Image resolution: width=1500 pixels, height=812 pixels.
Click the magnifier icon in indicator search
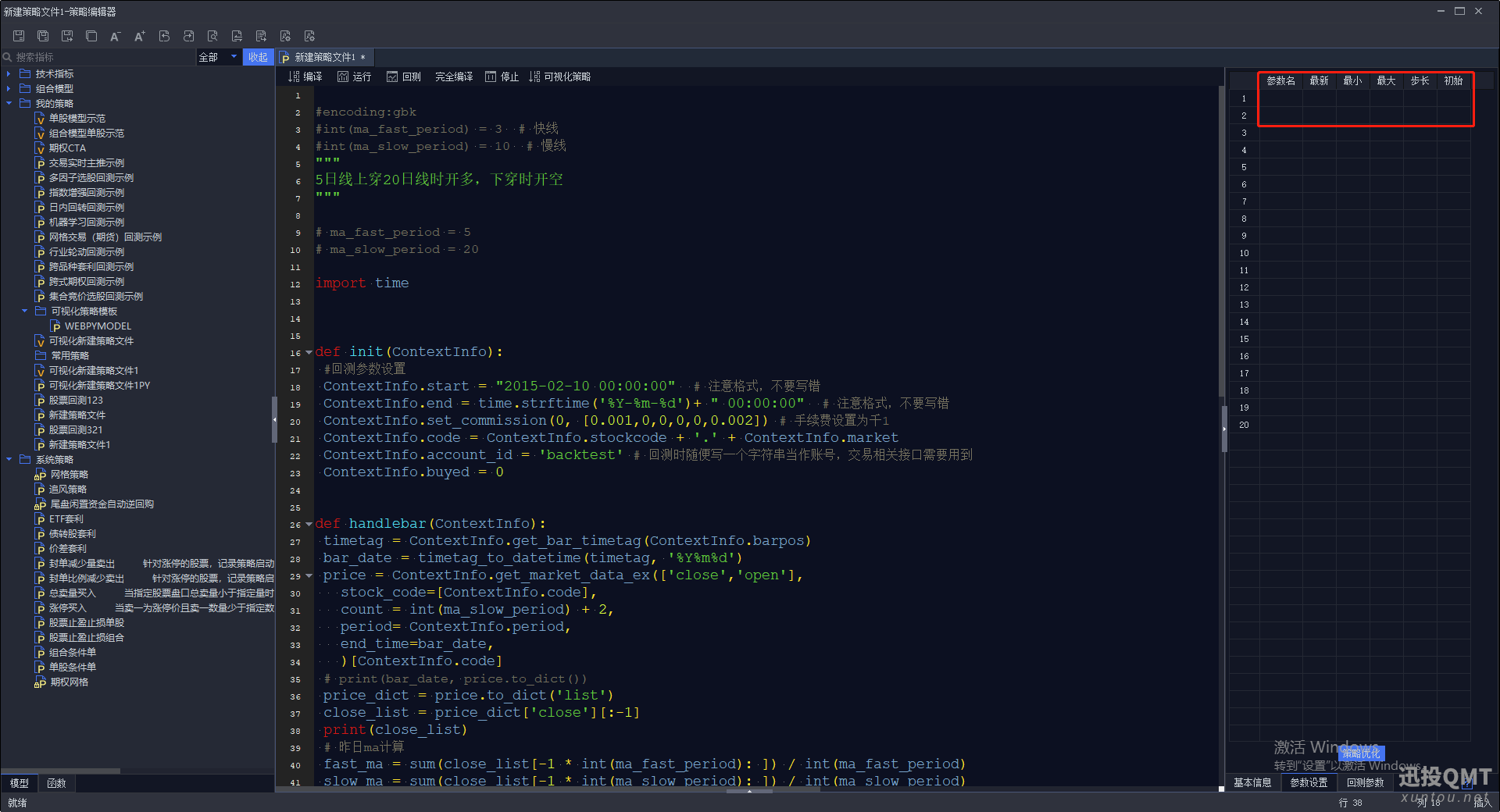click(x=8, y=57)
